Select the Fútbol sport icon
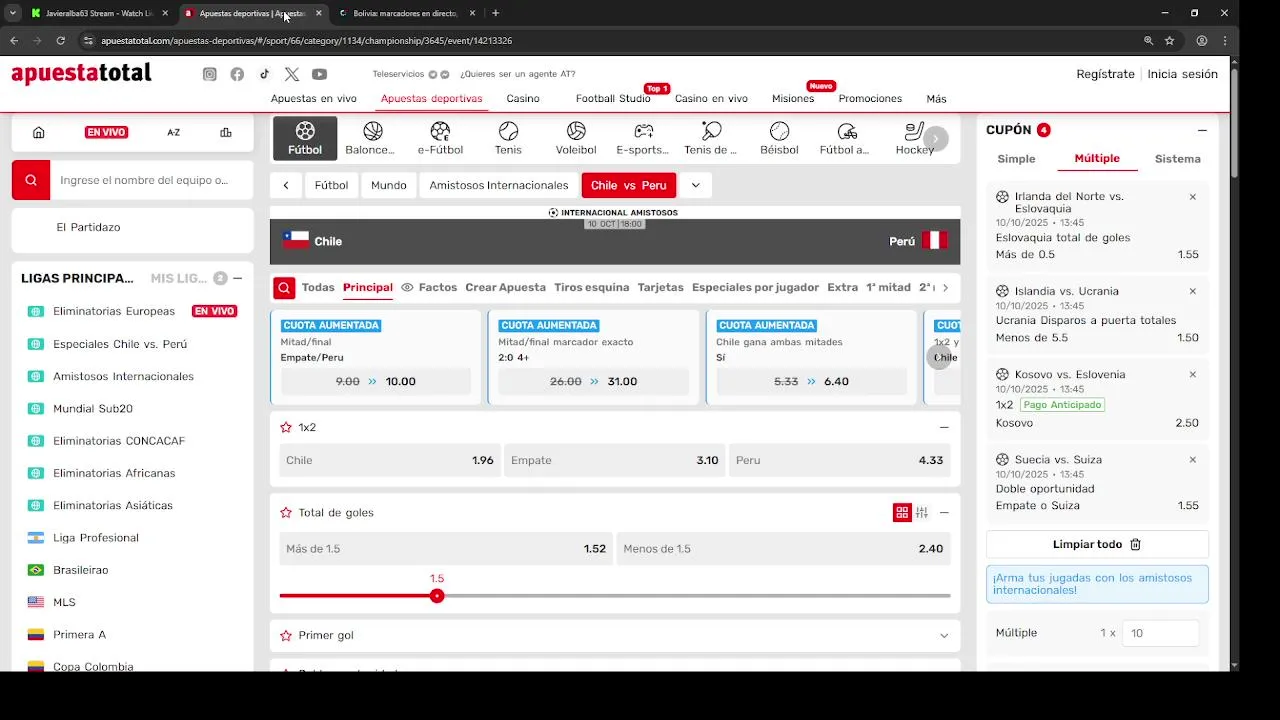 click(305, 138)
